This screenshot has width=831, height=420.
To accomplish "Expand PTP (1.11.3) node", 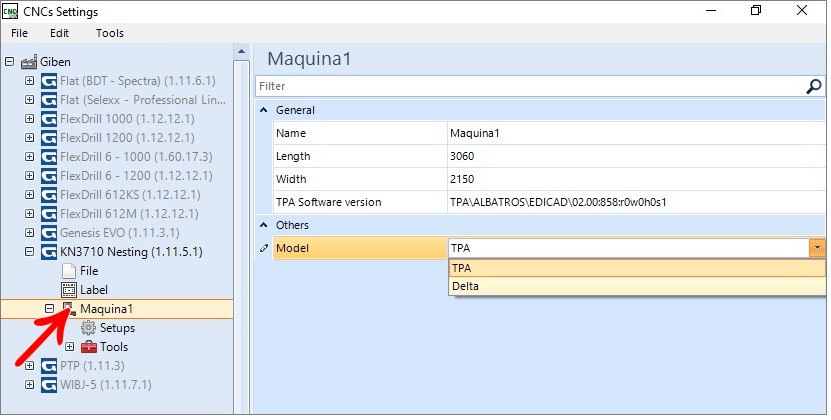I will coord(30,365).
